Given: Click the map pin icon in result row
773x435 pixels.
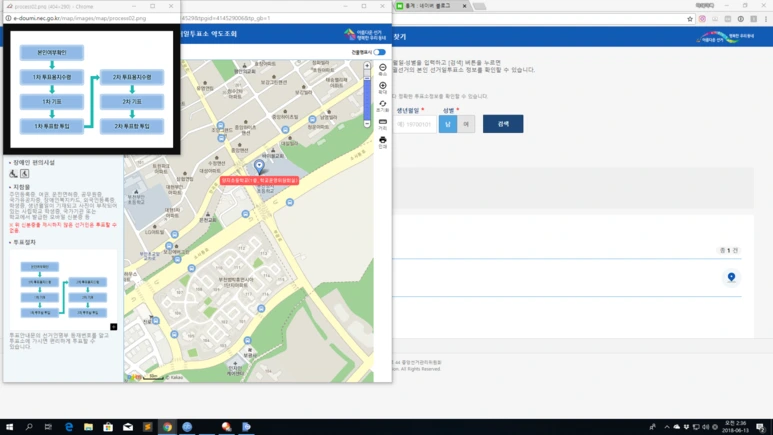Looking at the screenshot, I should [x=731, y=277].
